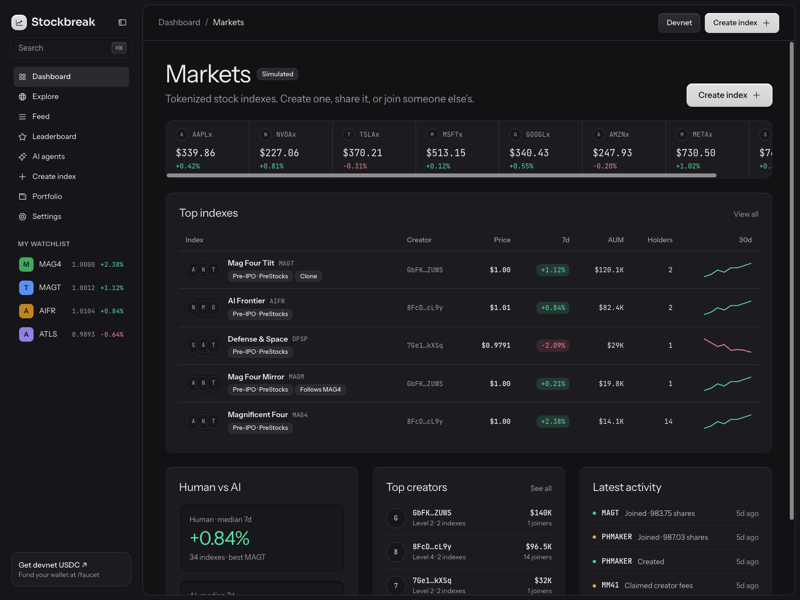Image resolution: width=800 pixels, height=600 pixels.
Task: Click the MSFTx ticker circle icon
Action: tap(432, 134)
